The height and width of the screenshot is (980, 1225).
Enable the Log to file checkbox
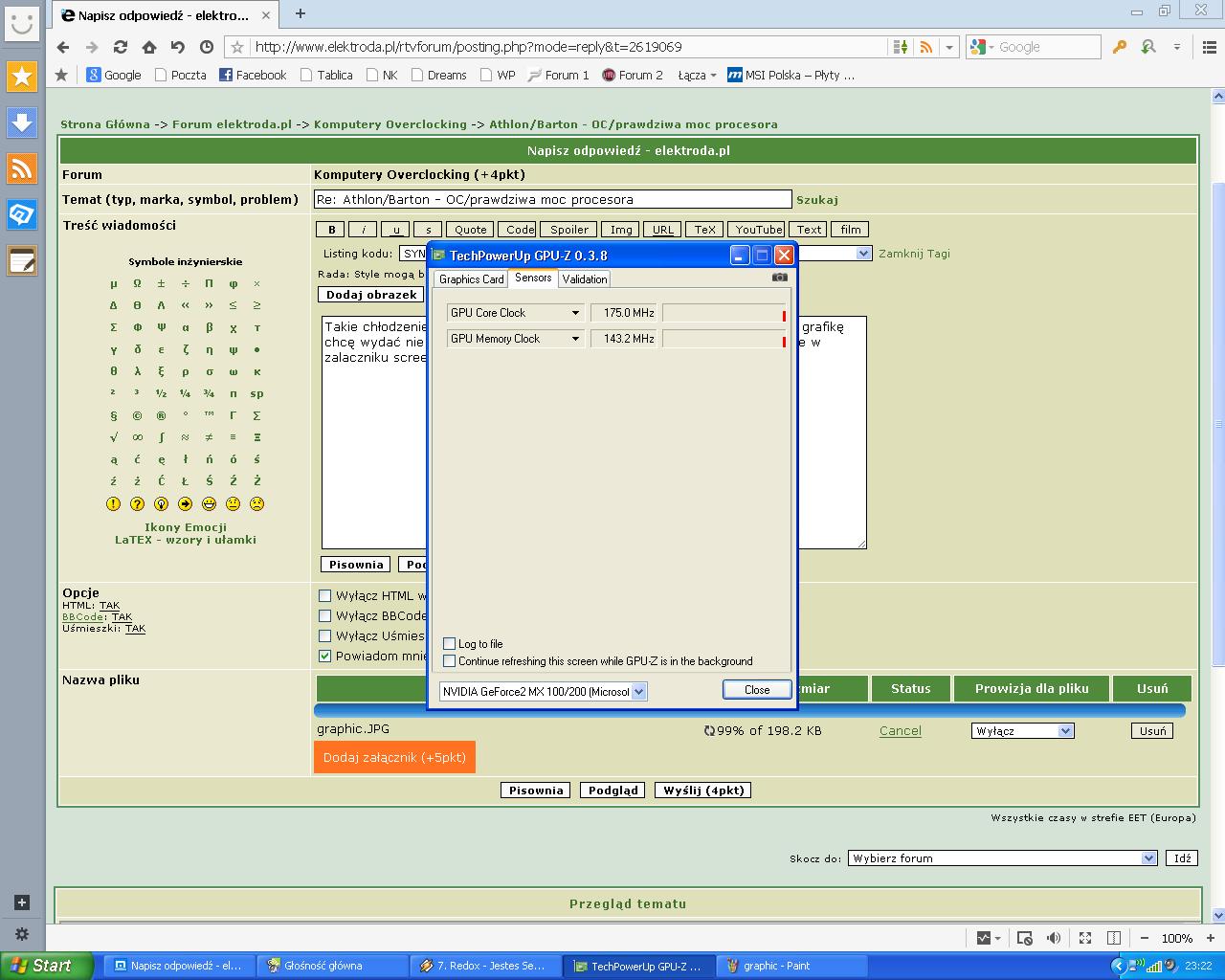click(450, 644)
